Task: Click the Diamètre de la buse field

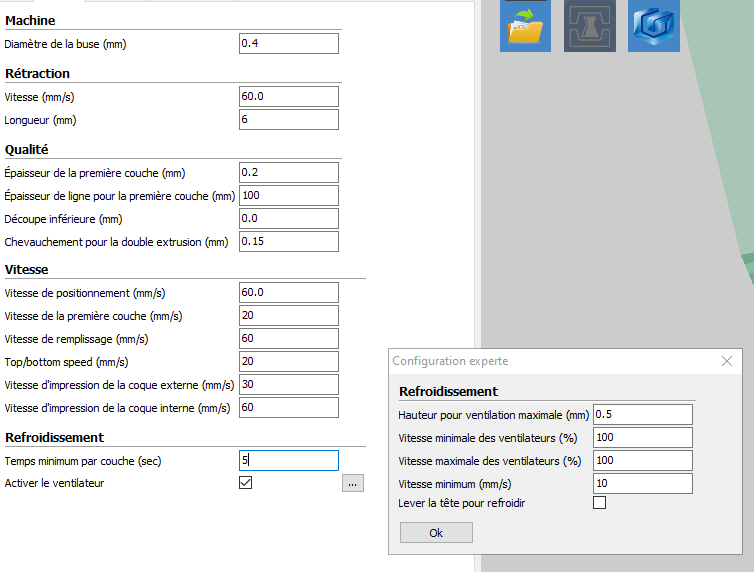Action: [289, 43]
